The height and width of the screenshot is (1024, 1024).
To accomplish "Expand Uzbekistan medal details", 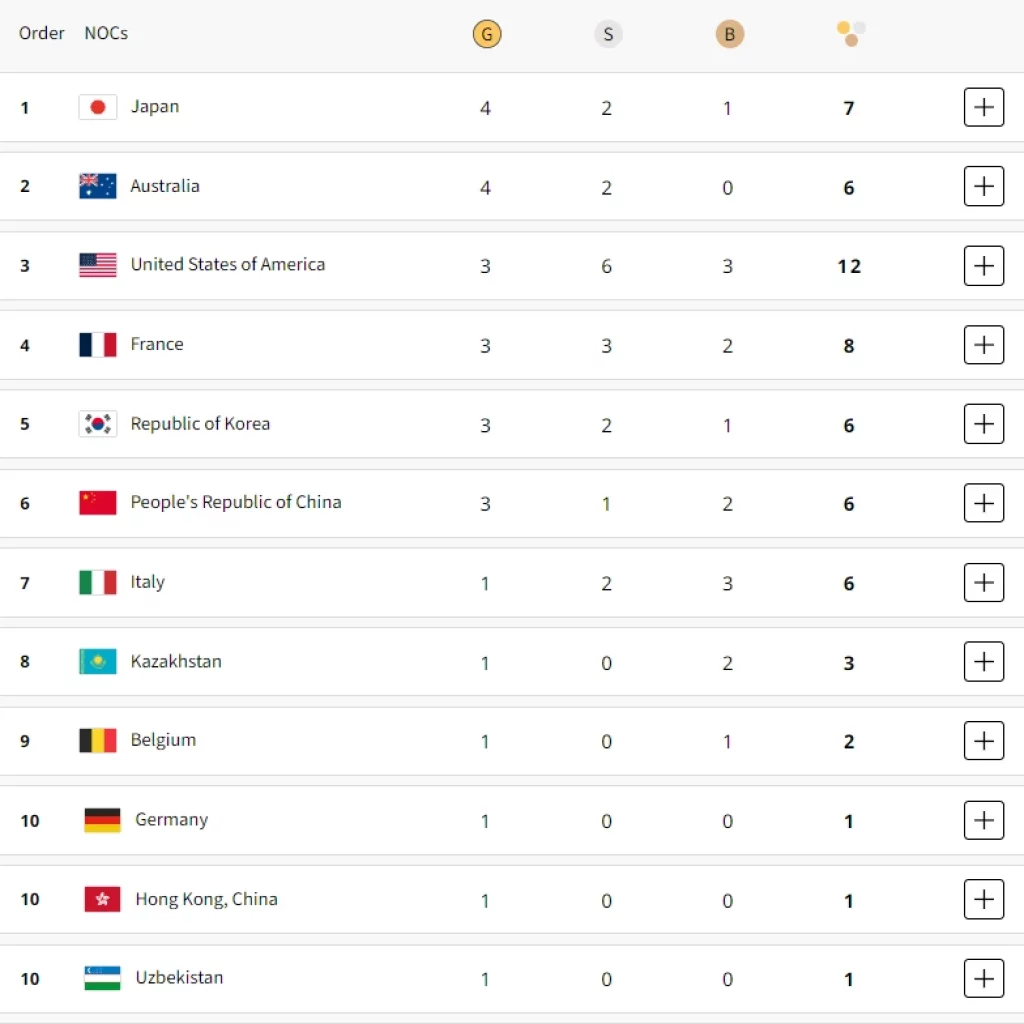I will pyautogui.click(x=983, y=978).
